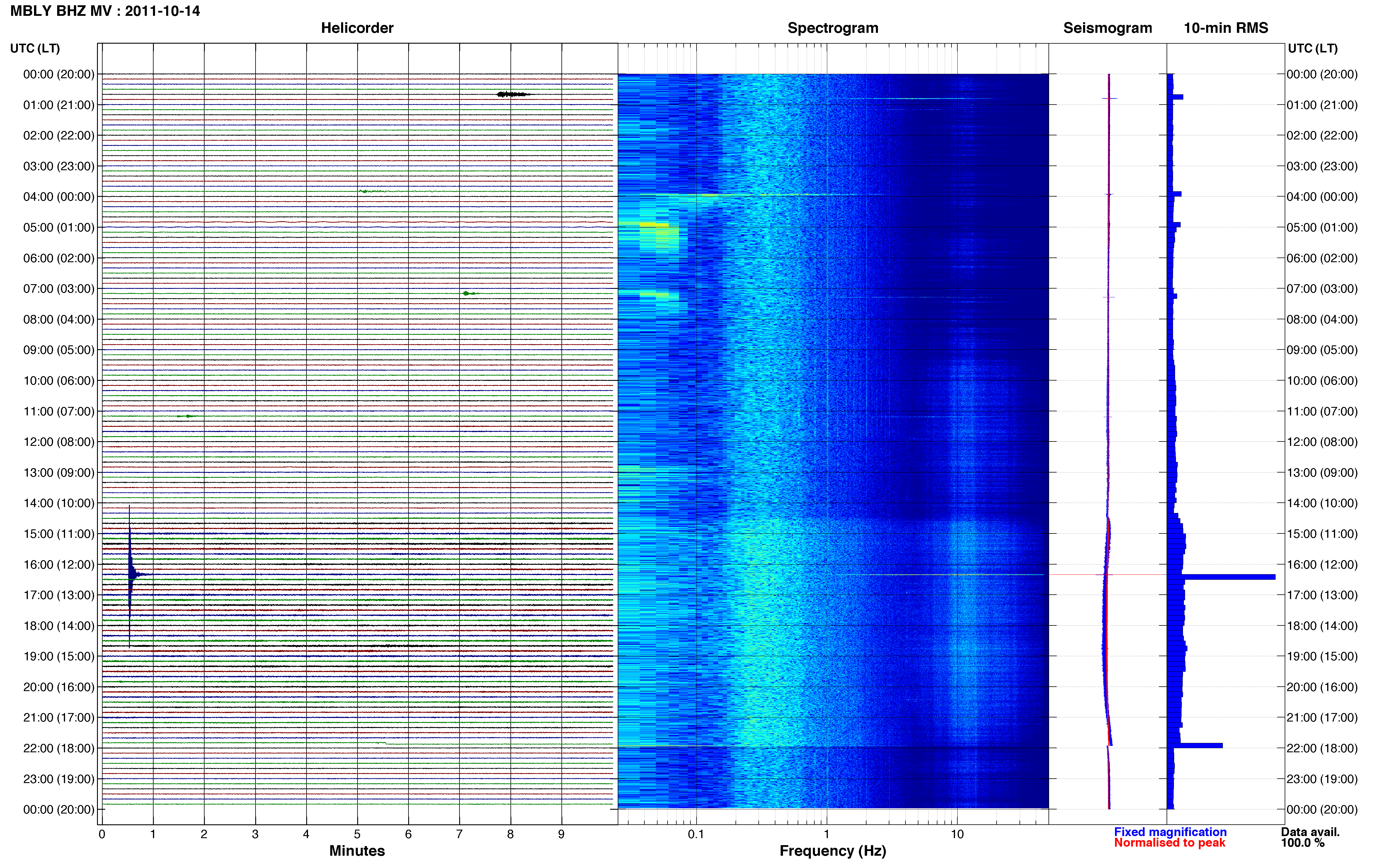Click the large blue earthquake spike in the helicorder
The height and width of the screenshot is (868, 1389).
pos(130,575)
